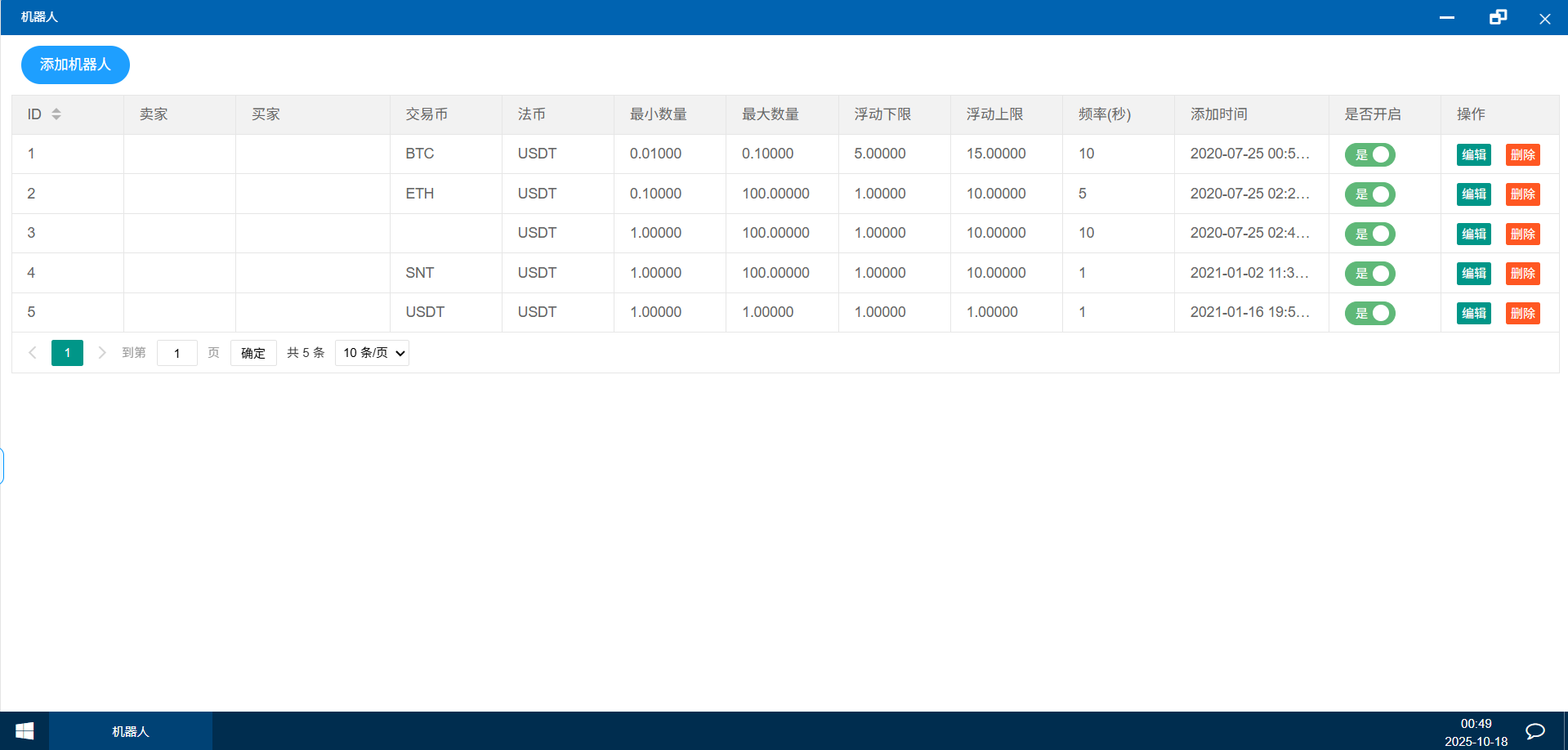The image size is (1568, 750).
Task: Toggle the row 5 USDT robot switch
Action: (x=1370, y=313)
